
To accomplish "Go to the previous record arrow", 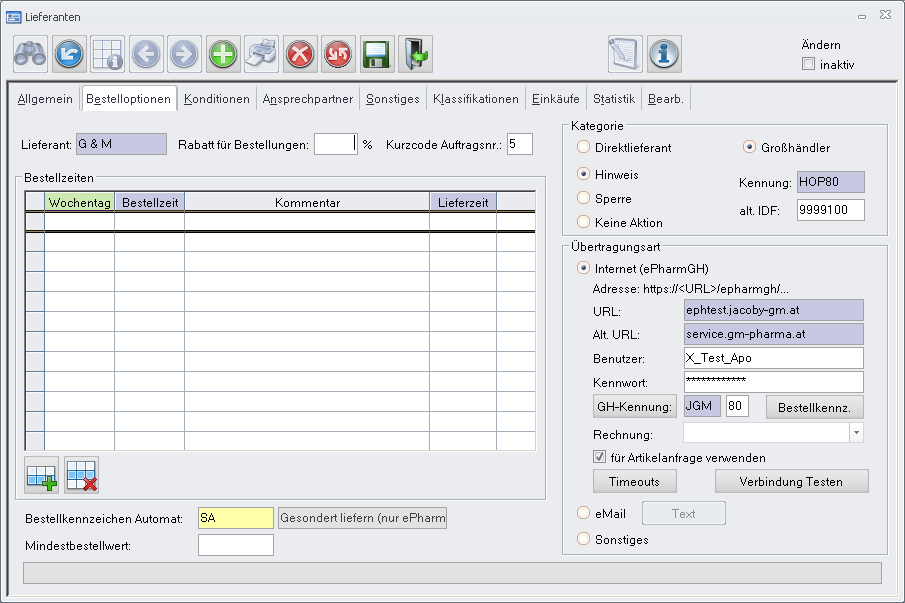I will point(146,54).
